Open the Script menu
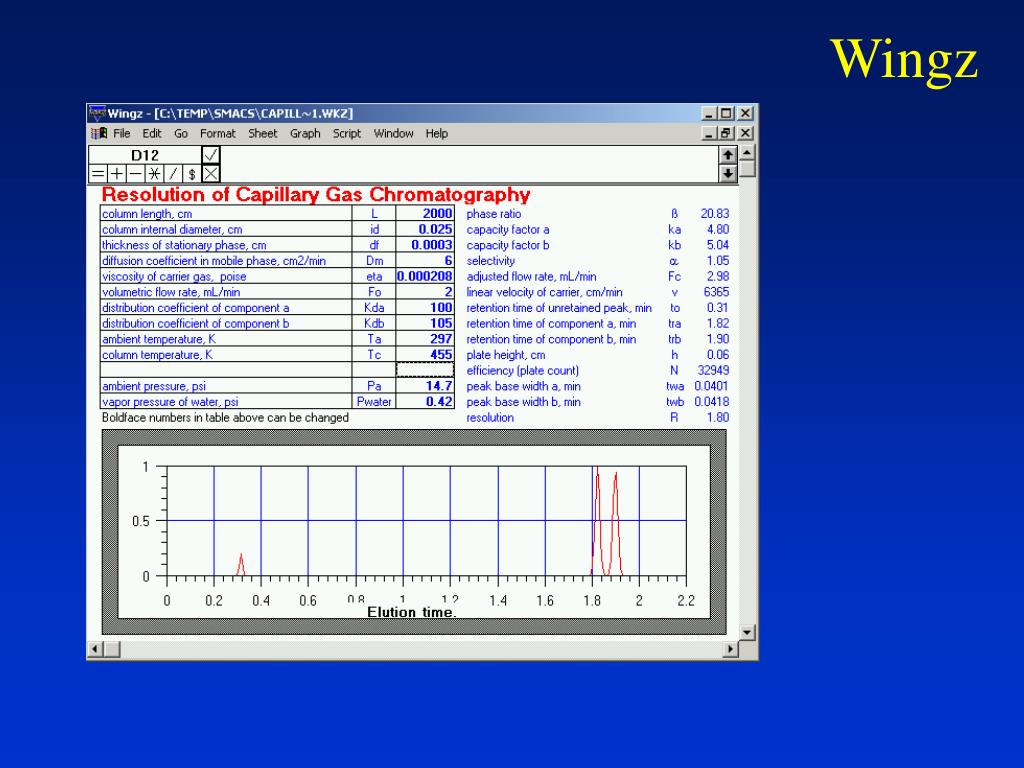 click(347, 133)
